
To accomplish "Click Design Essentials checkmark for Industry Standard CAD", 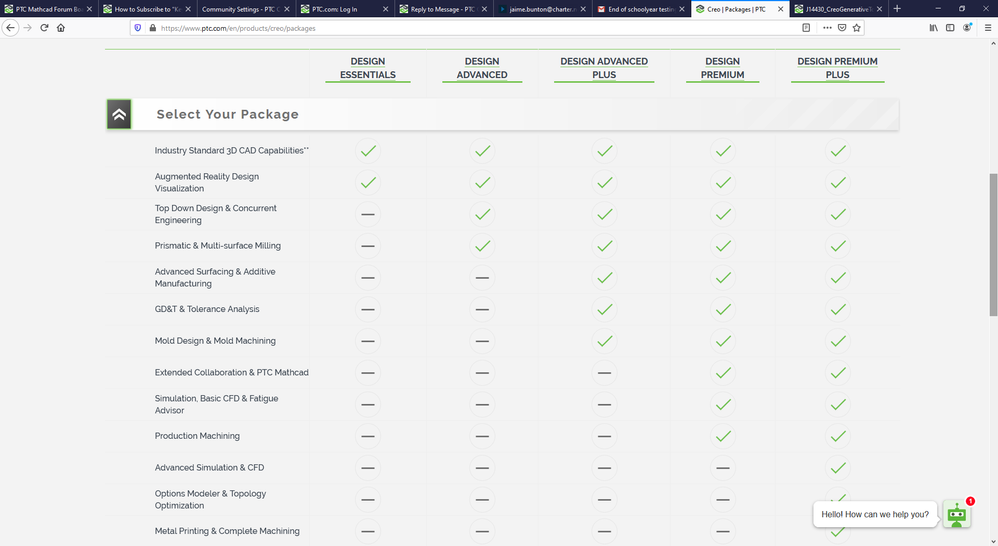I will point(368,151).
